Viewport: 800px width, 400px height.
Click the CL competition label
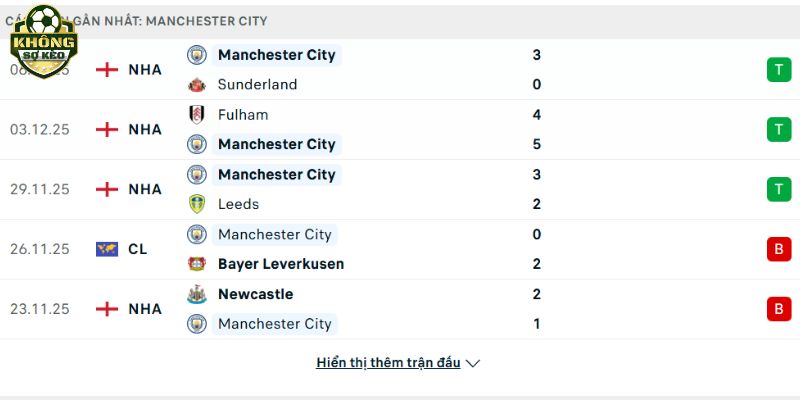[x=138, y=249]
